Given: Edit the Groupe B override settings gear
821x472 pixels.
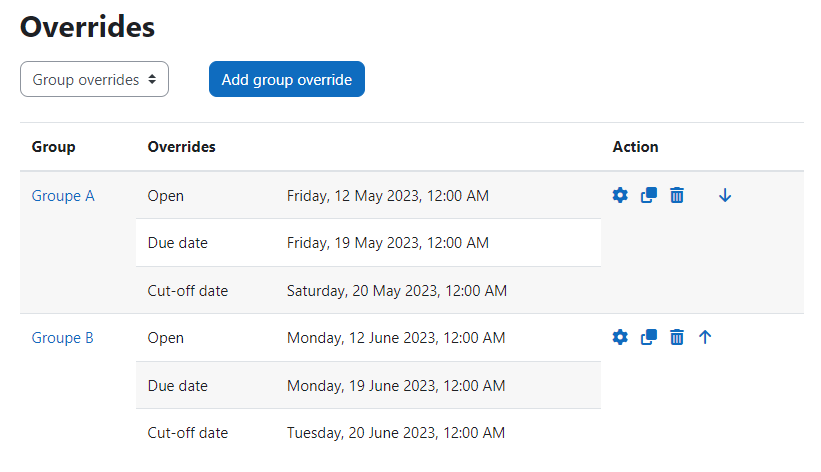Looking at the screenshot, I should point(620,337).
